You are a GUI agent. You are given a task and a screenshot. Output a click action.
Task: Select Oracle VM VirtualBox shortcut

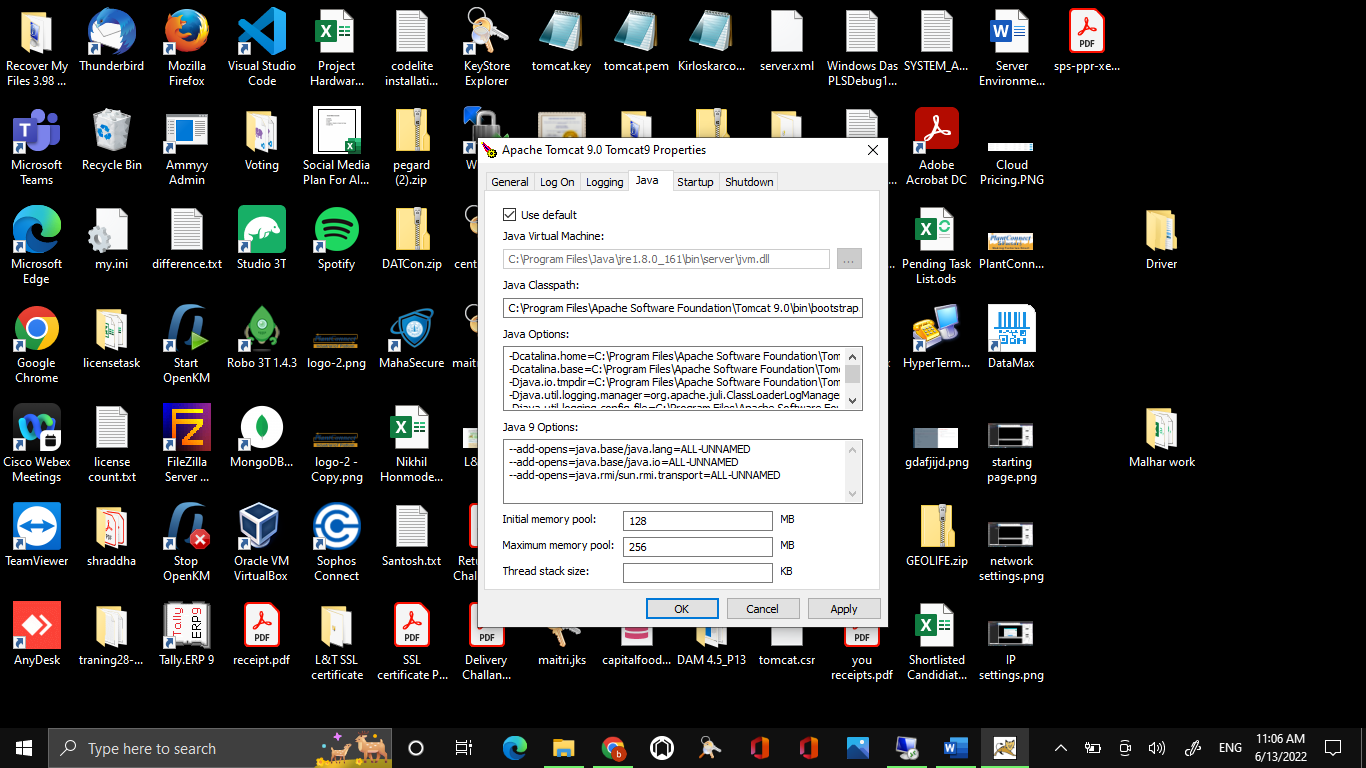260,542
